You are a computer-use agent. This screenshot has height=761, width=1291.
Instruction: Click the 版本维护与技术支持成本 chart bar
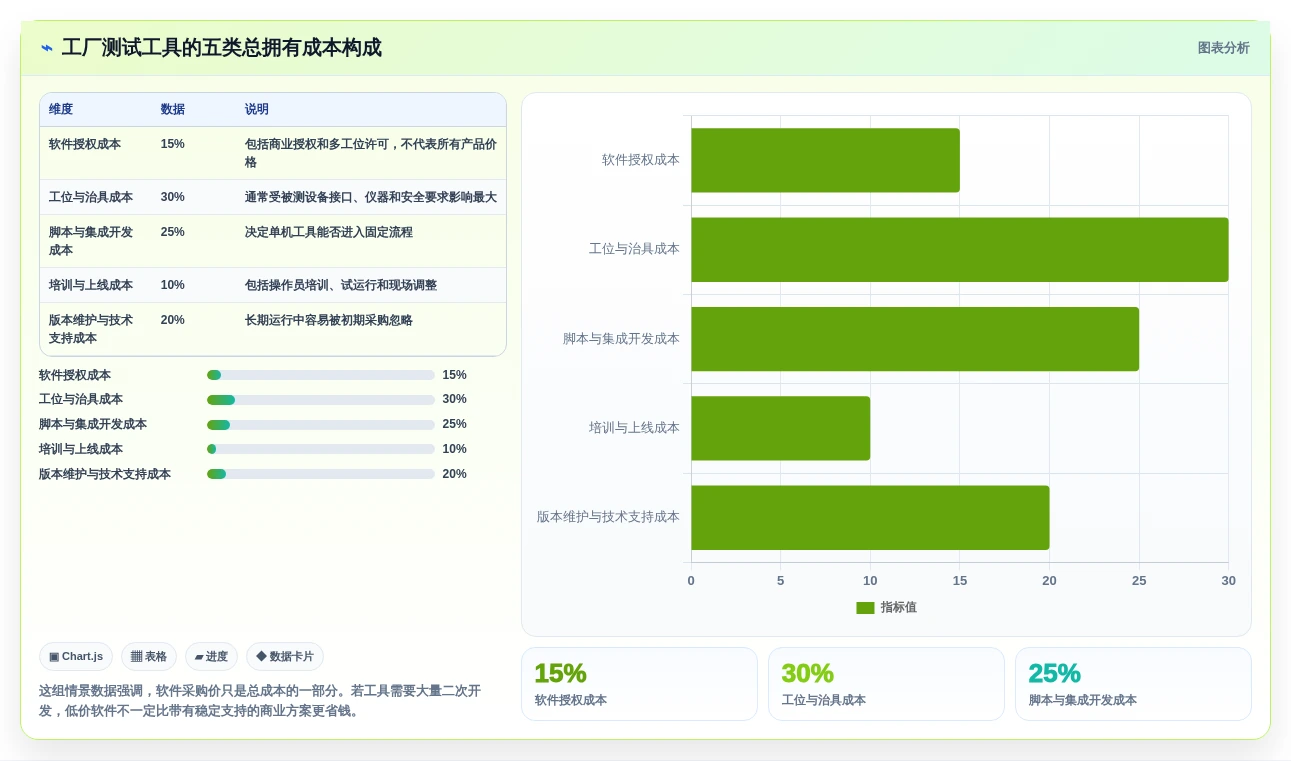coord(870,517)
